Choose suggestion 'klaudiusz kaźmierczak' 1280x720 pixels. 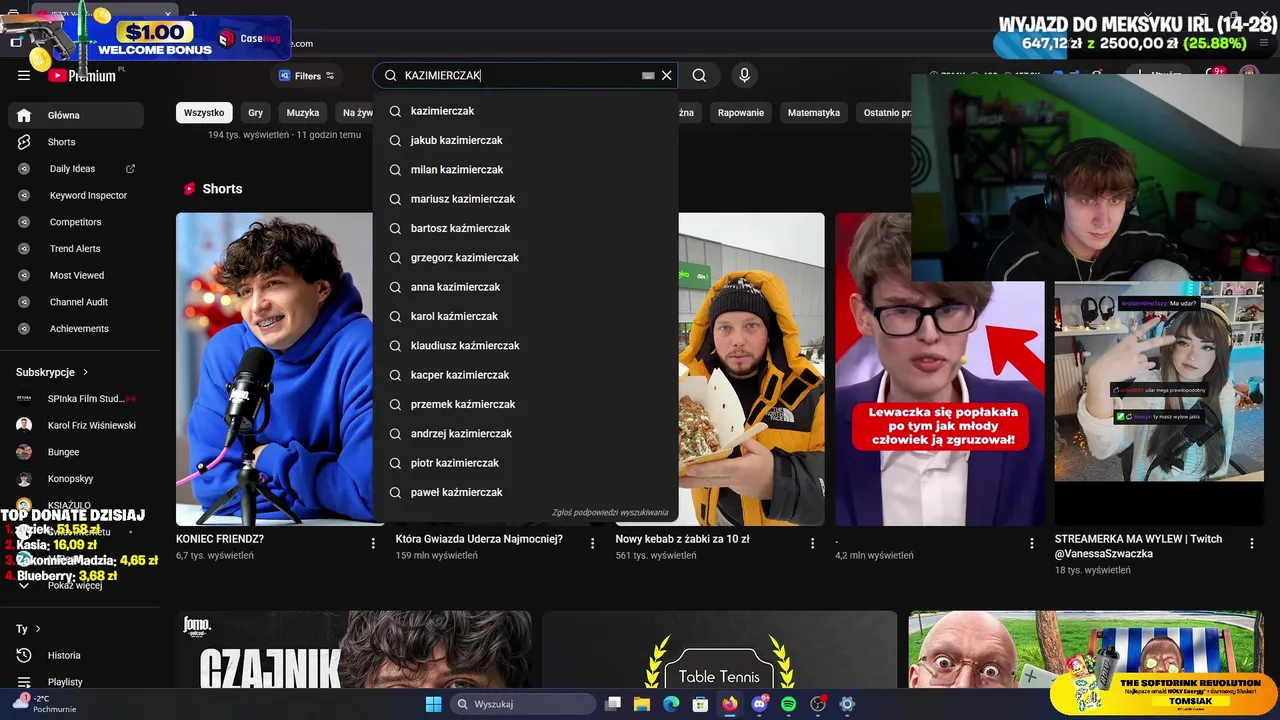point(526,346)
